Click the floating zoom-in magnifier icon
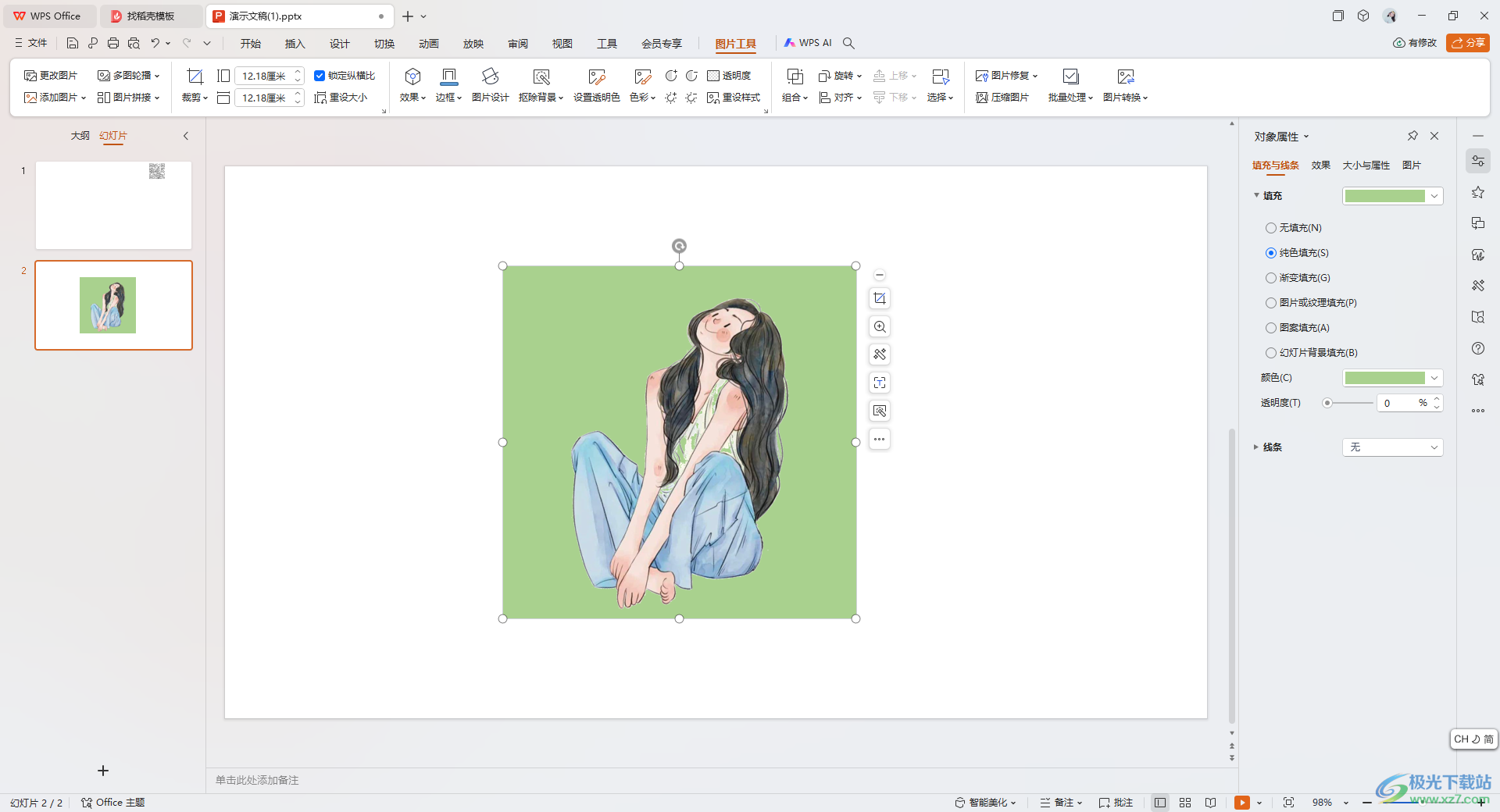The width and height of the screenshot is (1500, 812). point(880,326)
